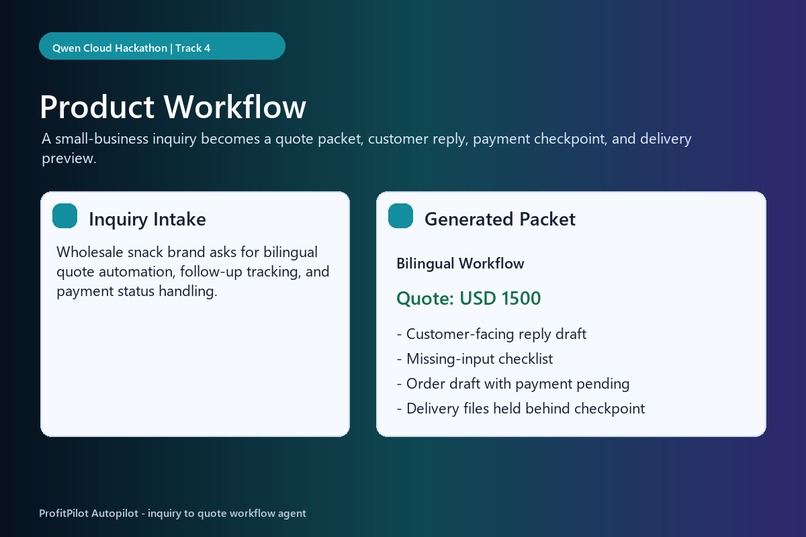806x537 pixels.
Task: Select the Qwen Cloud Hackathon Track 4 badge
Action: (162, 46)
